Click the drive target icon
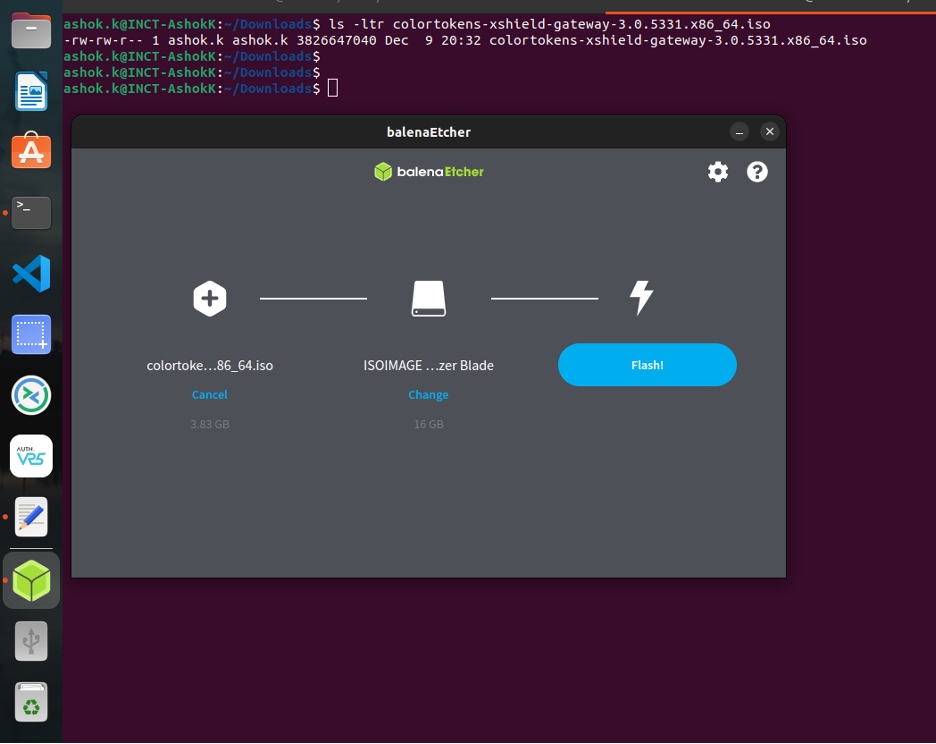The image size is (936, 744). (429, 298)
